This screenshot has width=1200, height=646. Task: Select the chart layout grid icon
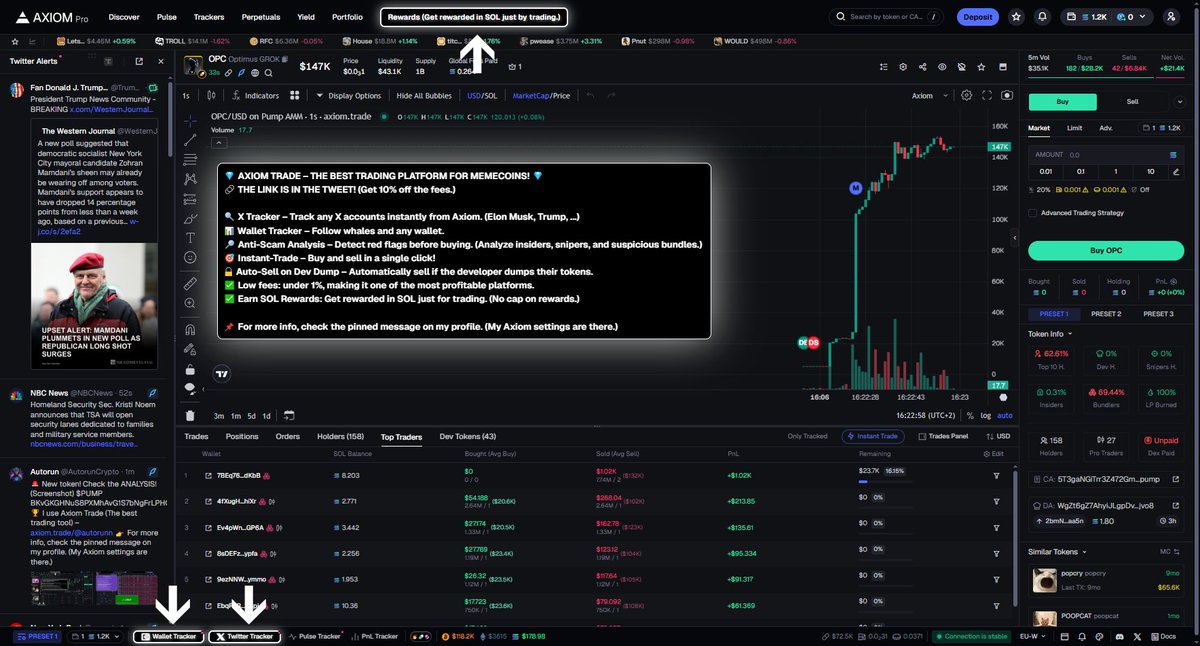[x=295, y=96]
